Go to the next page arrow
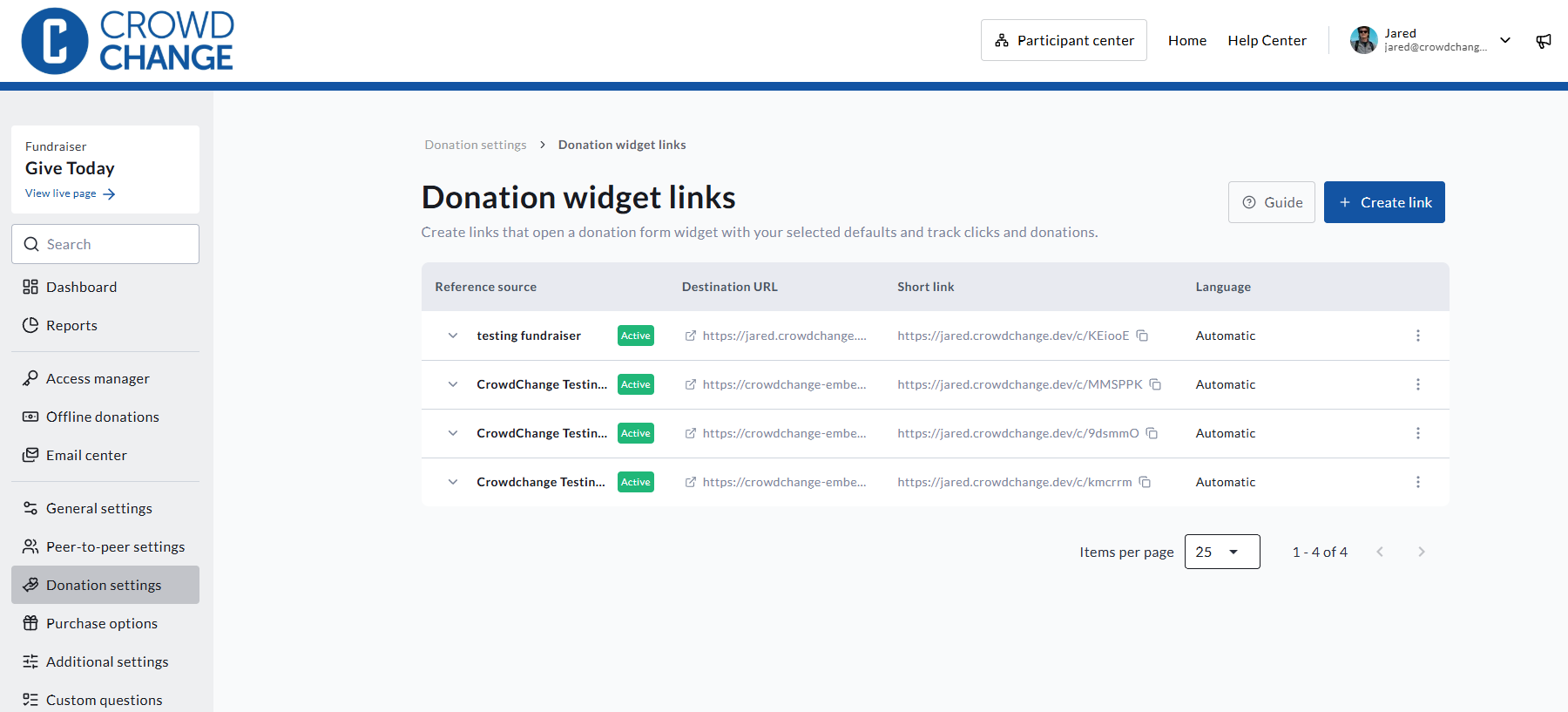1568x712 pixels. pos(1422,552)
